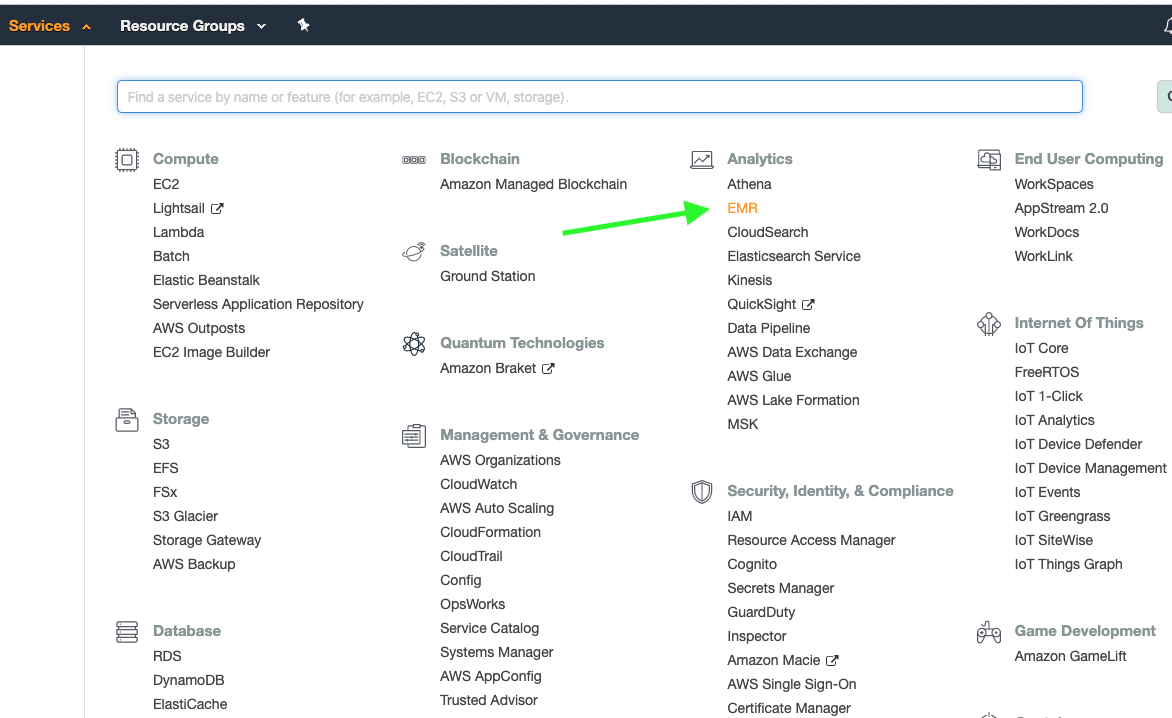Open Serverless Application Repository
1172x718 pixels.
pos(258,304)
